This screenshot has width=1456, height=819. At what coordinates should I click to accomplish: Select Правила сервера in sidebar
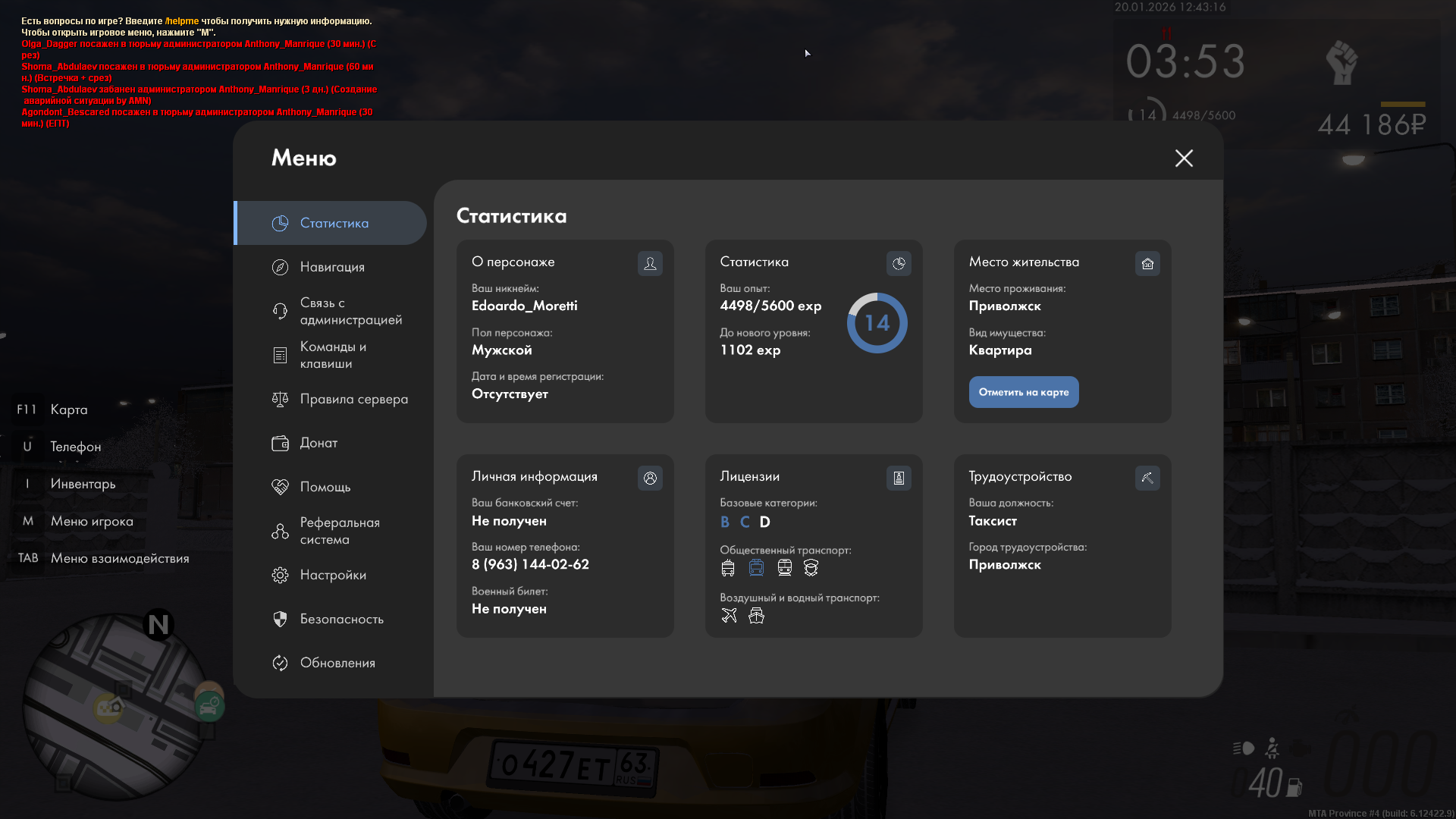(353, 399)
